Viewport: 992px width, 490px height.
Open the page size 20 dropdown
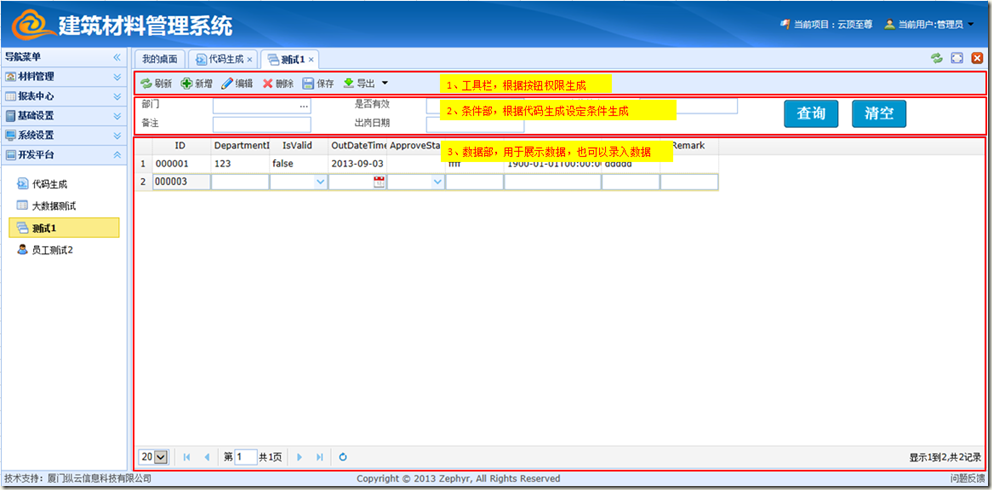point(154,457)
